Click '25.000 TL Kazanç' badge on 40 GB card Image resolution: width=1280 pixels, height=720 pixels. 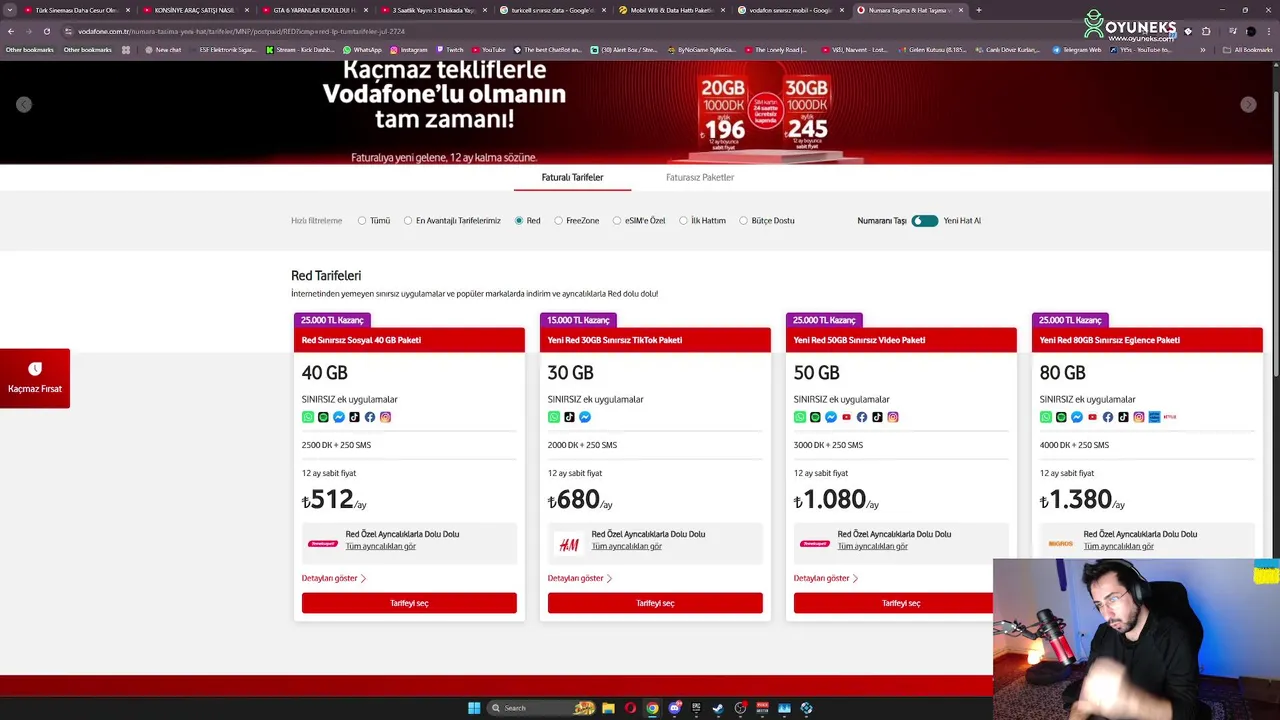[x=332, y=320]
